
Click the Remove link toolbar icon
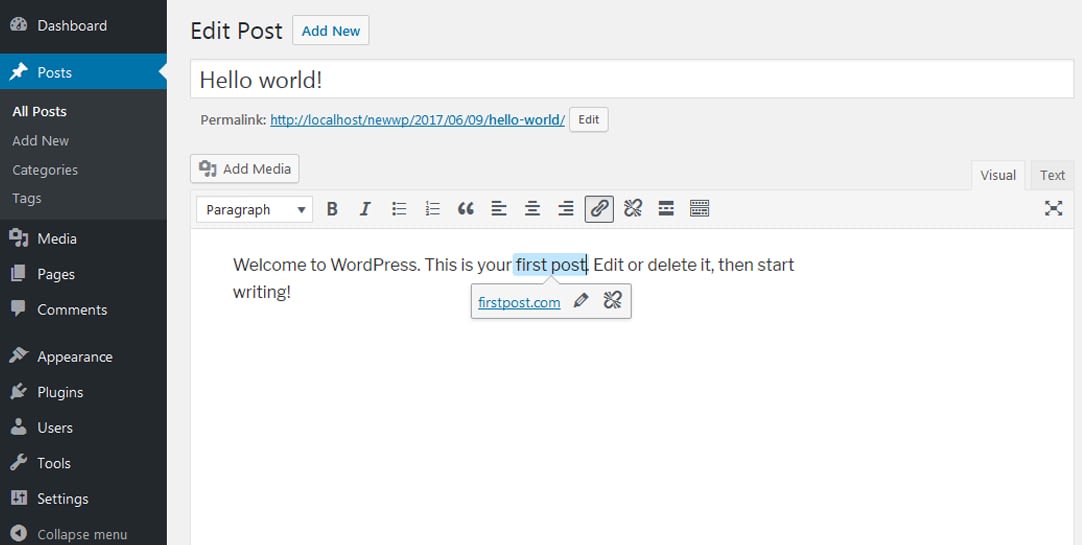click(633, 209)
